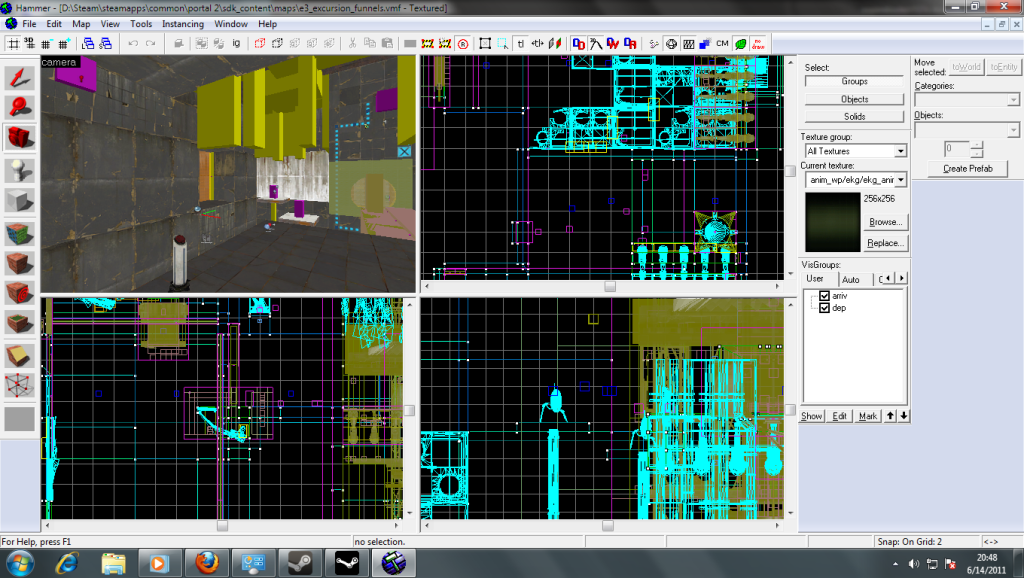
Task: Apply current texture with brick icon
Action: pos(20,263)
